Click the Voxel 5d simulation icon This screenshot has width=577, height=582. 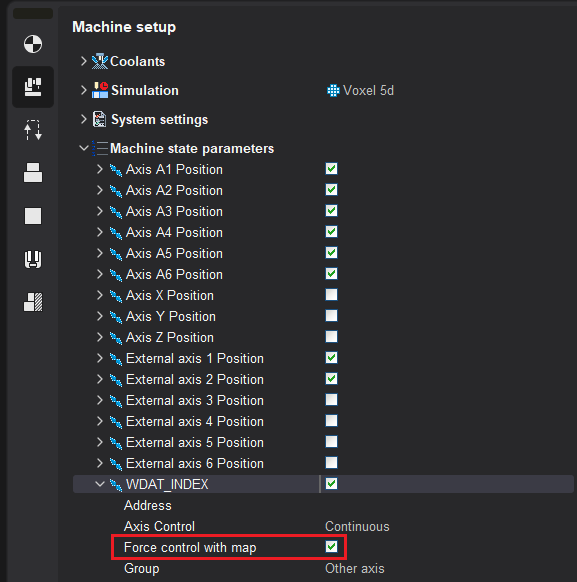pyautogui.click(x=333, y=91)
